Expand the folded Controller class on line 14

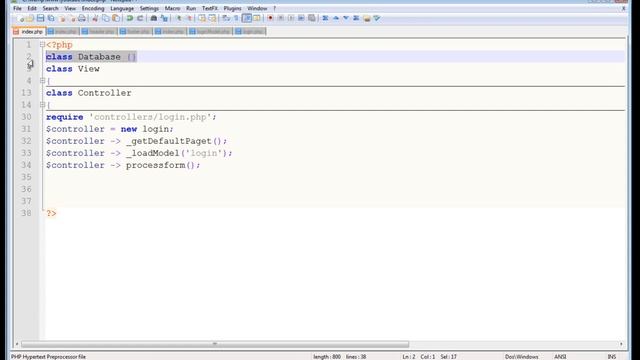42,105
